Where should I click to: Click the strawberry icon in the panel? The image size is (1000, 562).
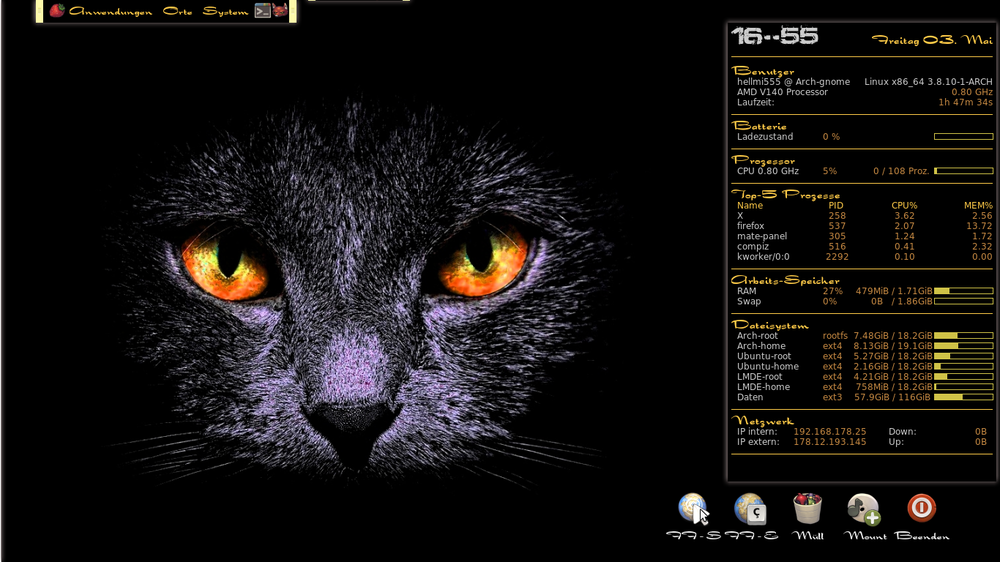[x=57, y=11]
